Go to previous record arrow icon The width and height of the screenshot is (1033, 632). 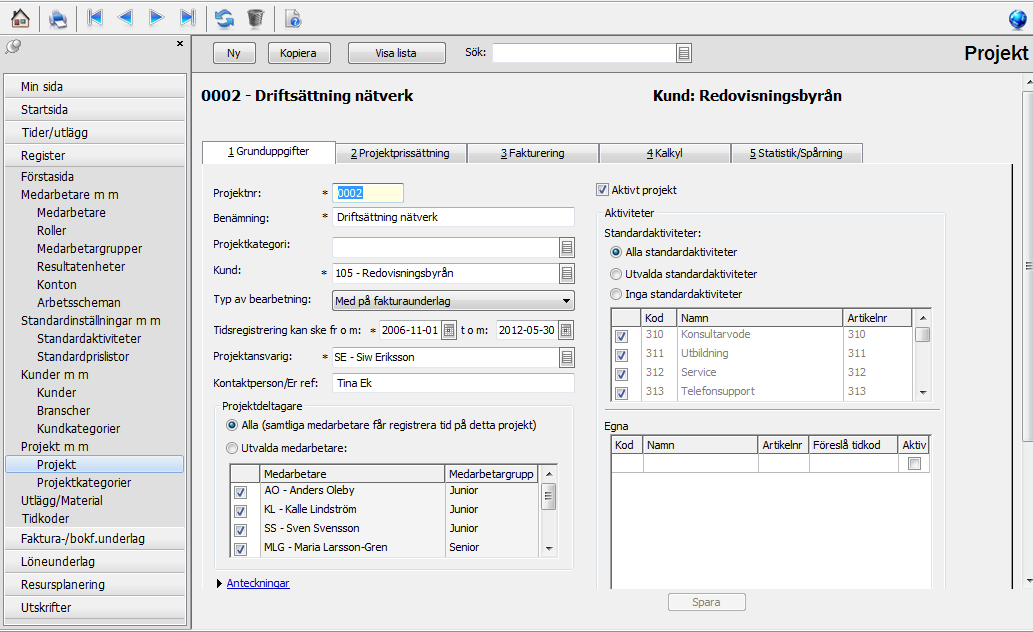coord(125,18)
